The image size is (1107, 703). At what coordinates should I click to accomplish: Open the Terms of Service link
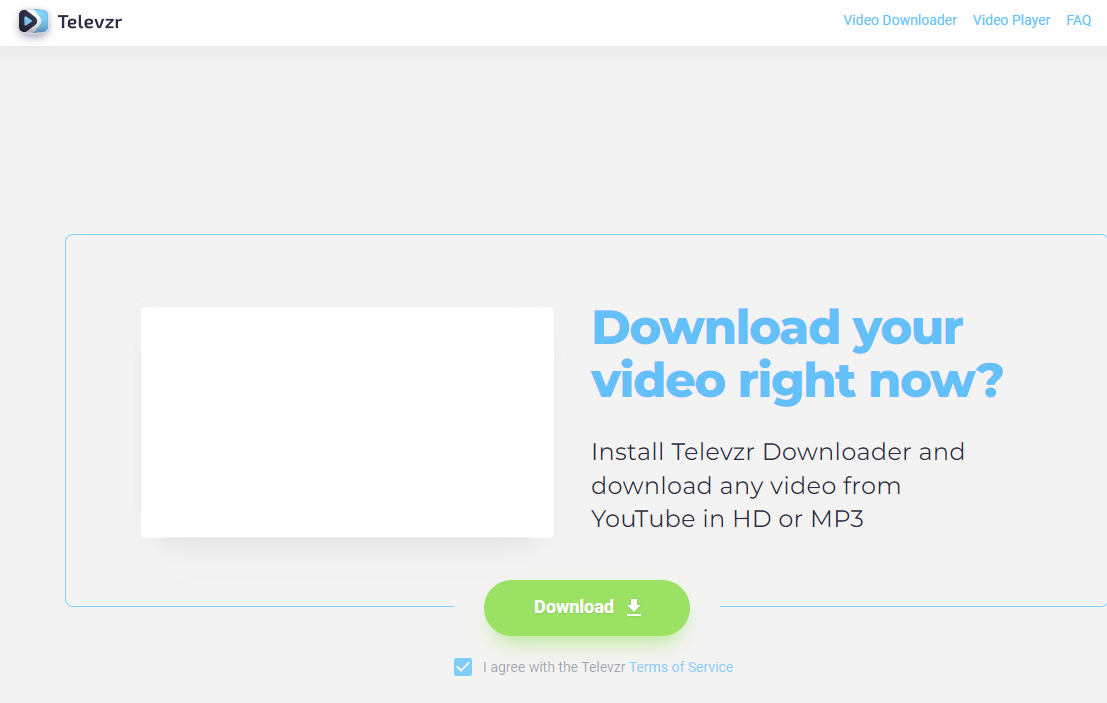tap(681, 667)
